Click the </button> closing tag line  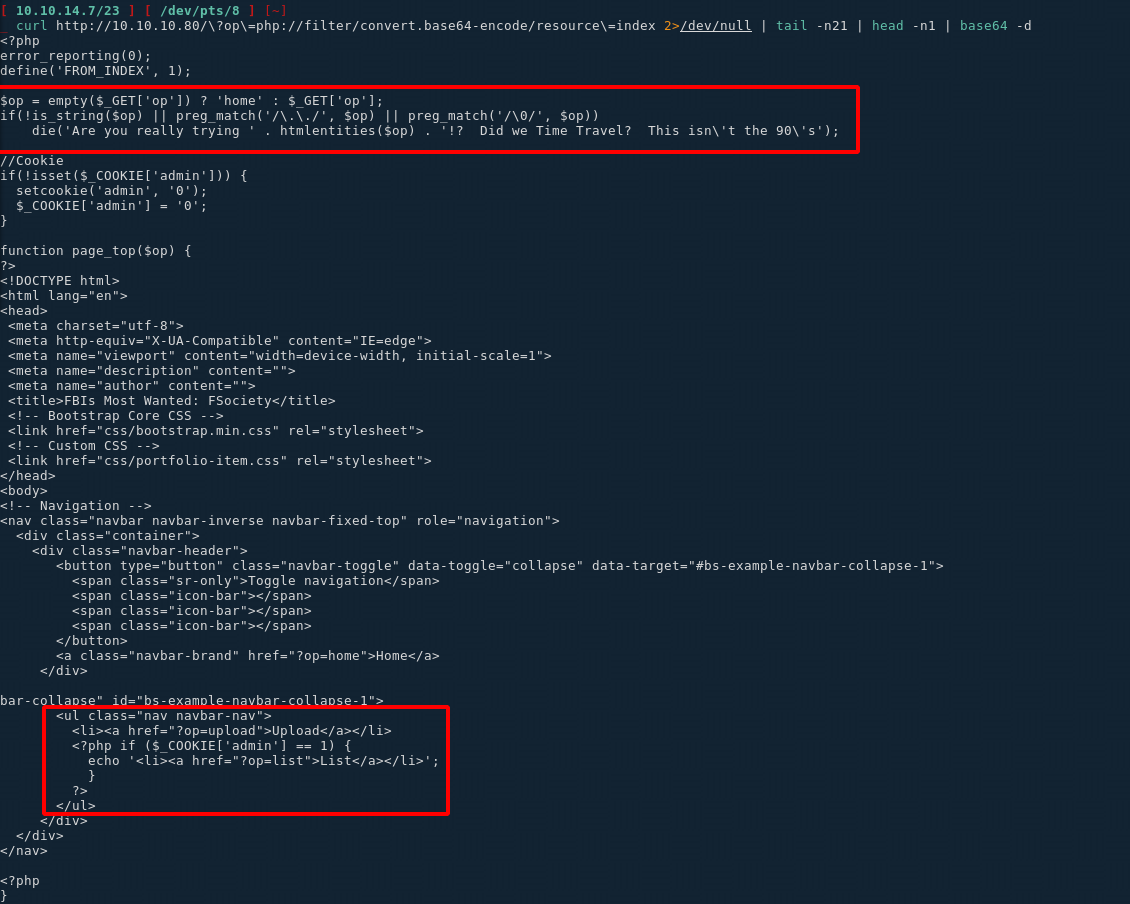pos(92,642)
